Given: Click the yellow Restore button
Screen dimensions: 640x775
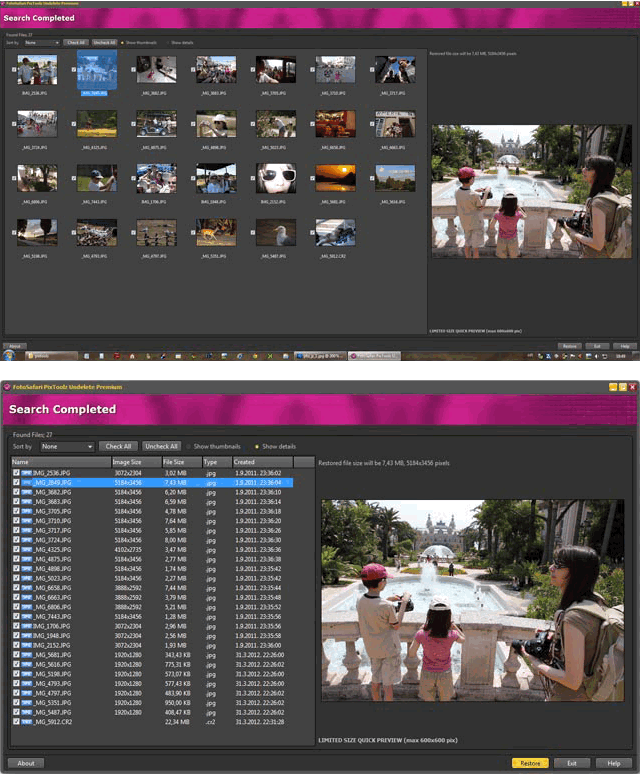Looking at the screenshot, I should point(530,763).
